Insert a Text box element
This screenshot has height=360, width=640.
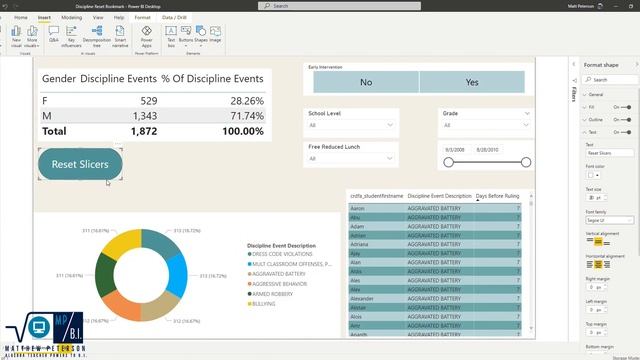[x=171, y=36]
